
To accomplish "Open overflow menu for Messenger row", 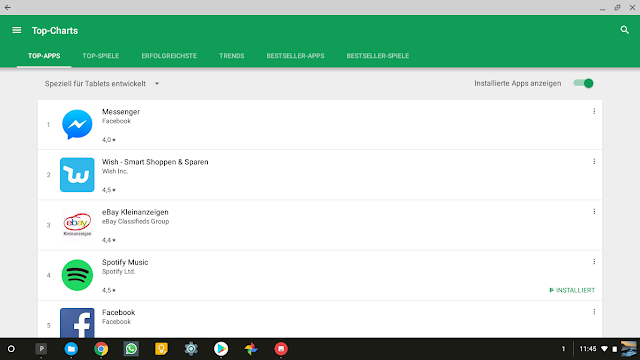I will (594, 111).
